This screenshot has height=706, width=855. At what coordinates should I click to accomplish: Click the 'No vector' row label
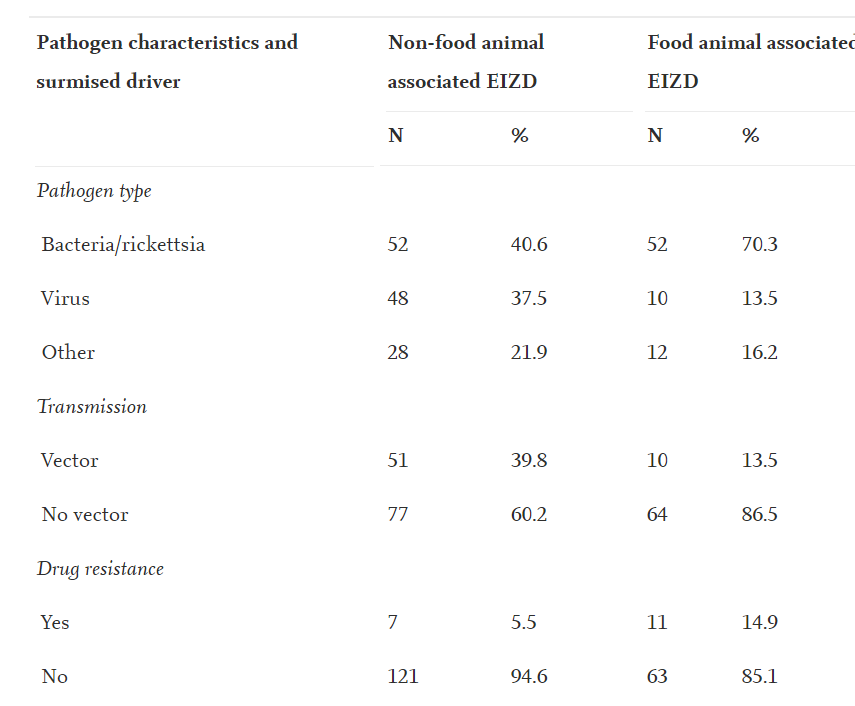click(x=85, y=515)
